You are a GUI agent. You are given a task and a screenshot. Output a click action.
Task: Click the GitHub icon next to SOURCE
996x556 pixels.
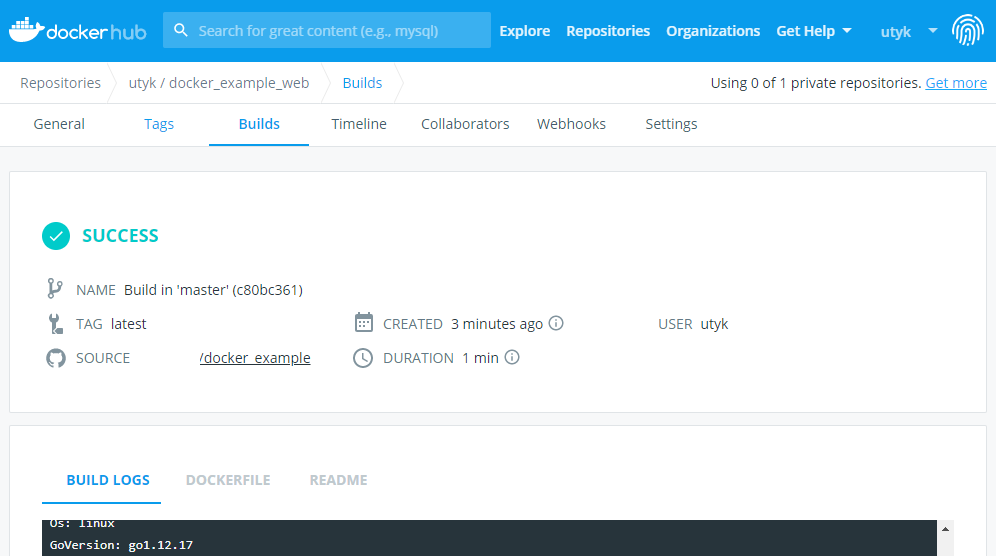pos(56,358)
